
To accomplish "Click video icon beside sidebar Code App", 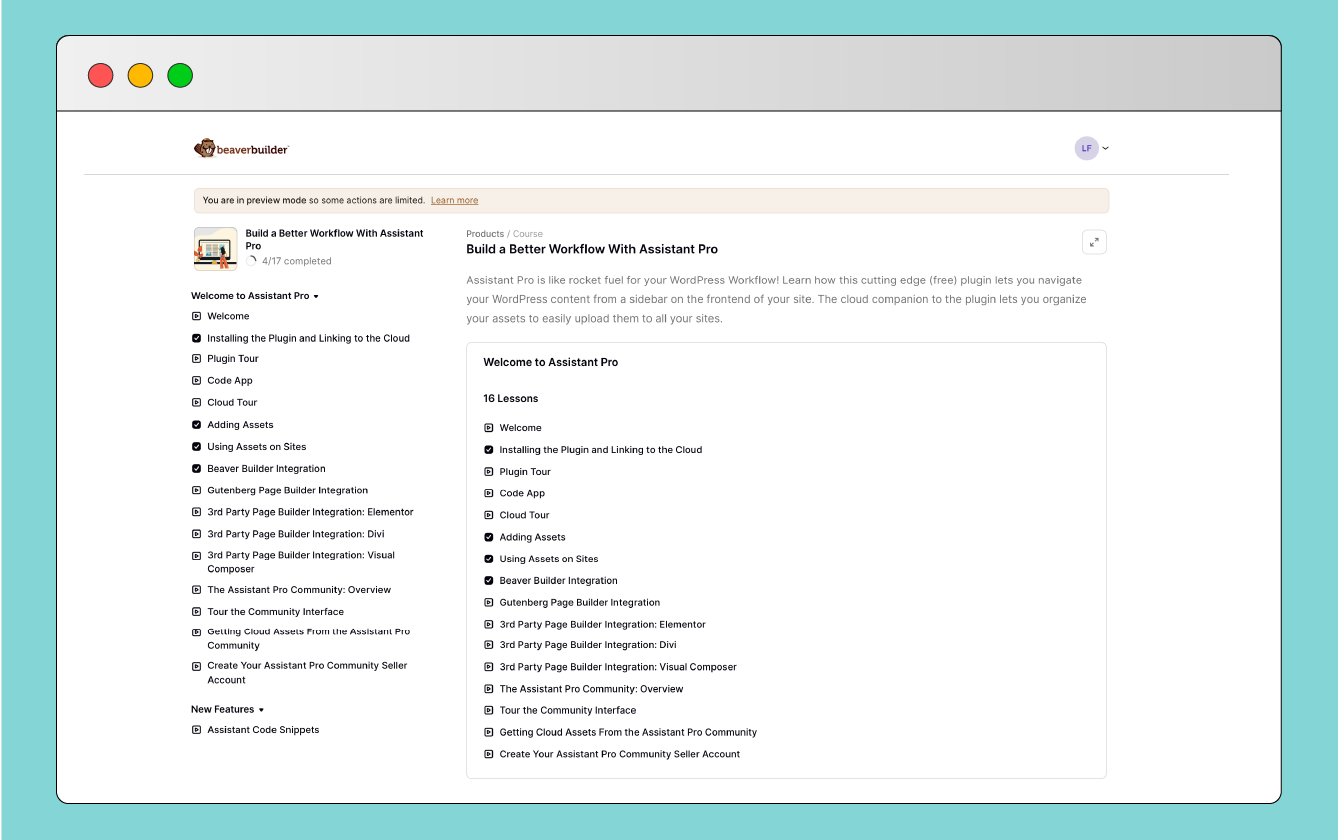I will (x=197, y=380).
